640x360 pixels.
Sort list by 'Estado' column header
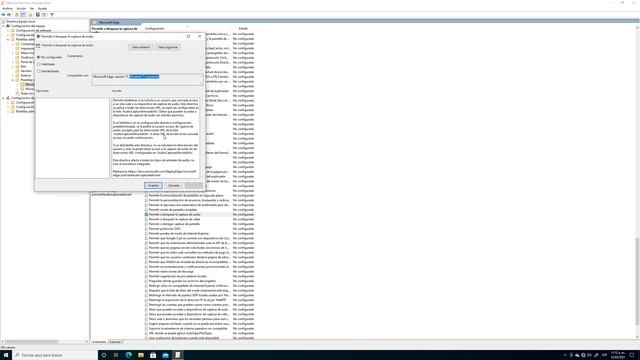[243, 29]
